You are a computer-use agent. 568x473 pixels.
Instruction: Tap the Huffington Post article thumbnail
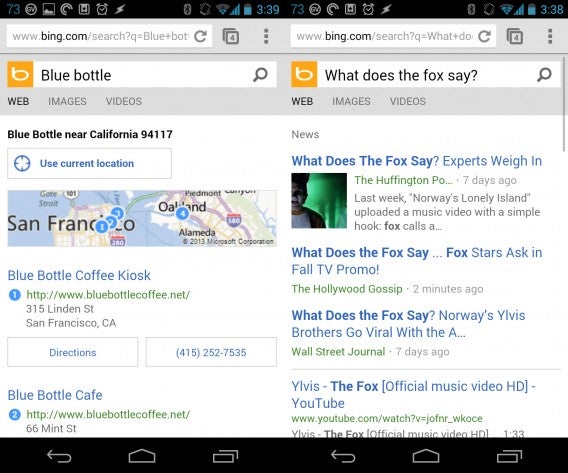coord(319,201)
